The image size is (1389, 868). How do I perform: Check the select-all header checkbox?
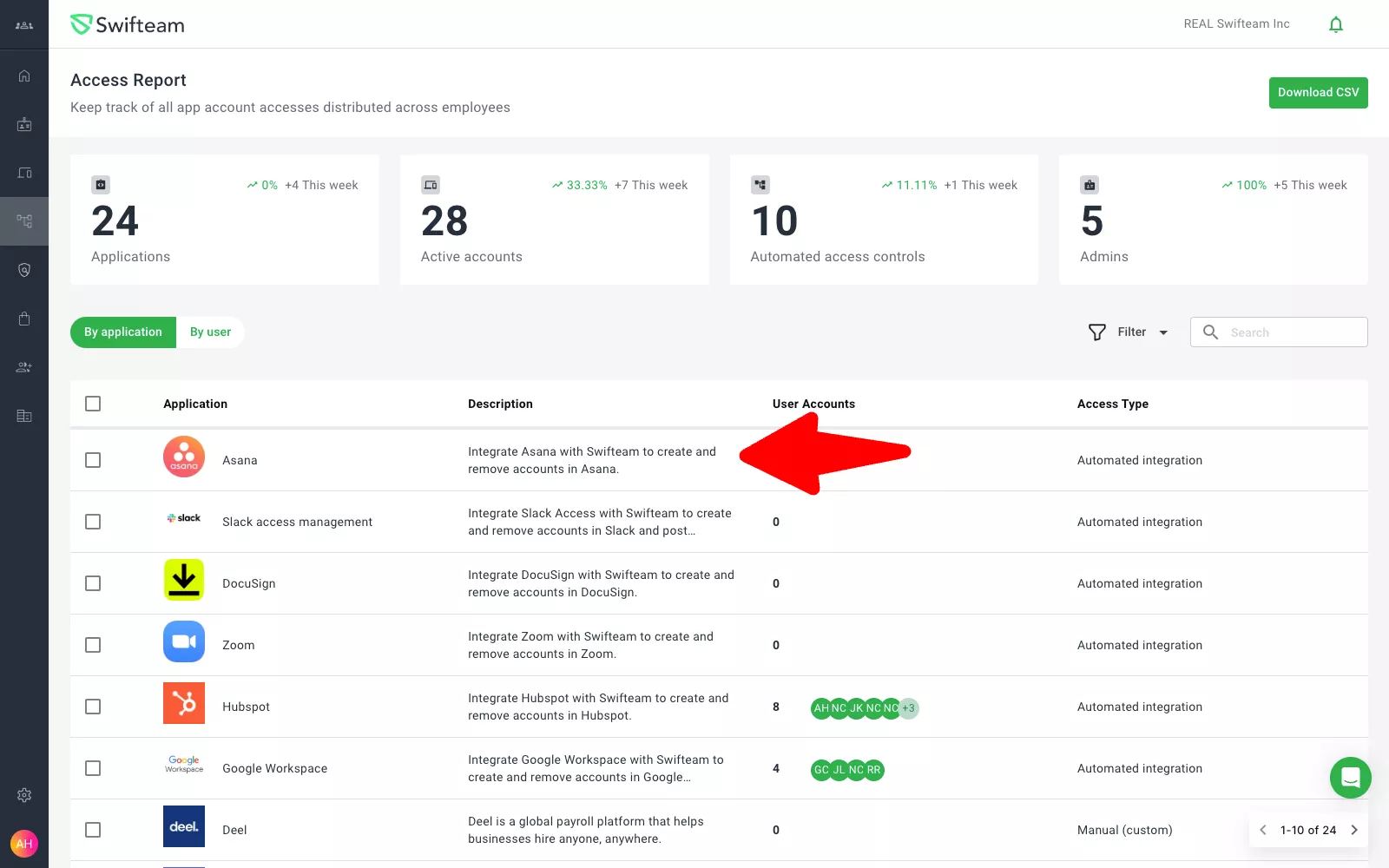click(93, 404)
